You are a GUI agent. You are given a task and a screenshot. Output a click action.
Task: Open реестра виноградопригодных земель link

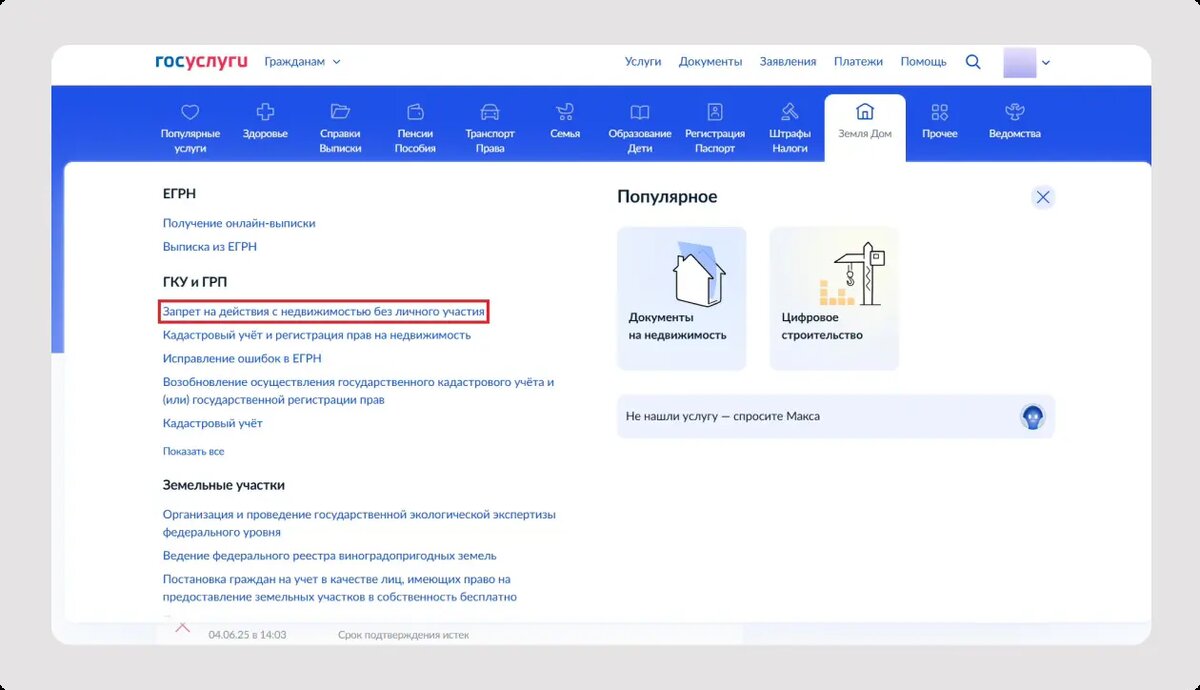[x=330, y=555]
